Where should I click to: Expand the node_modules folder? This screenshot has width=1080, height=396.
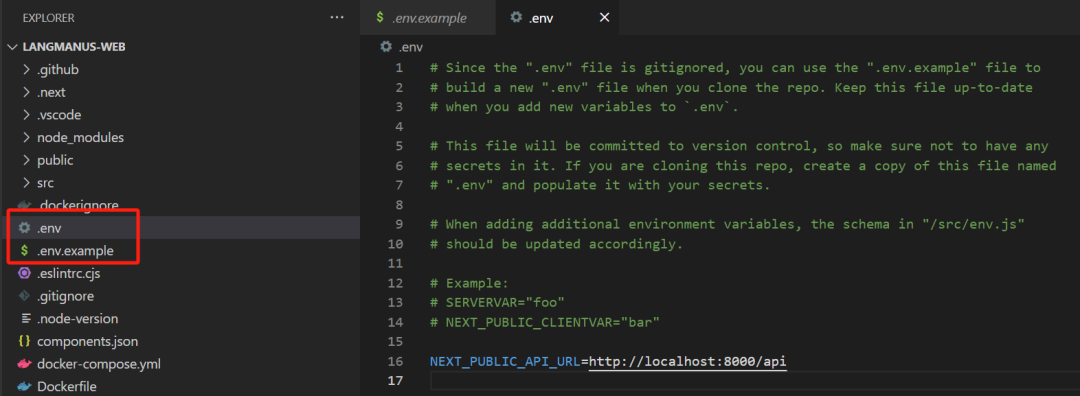tap(26, 138)
